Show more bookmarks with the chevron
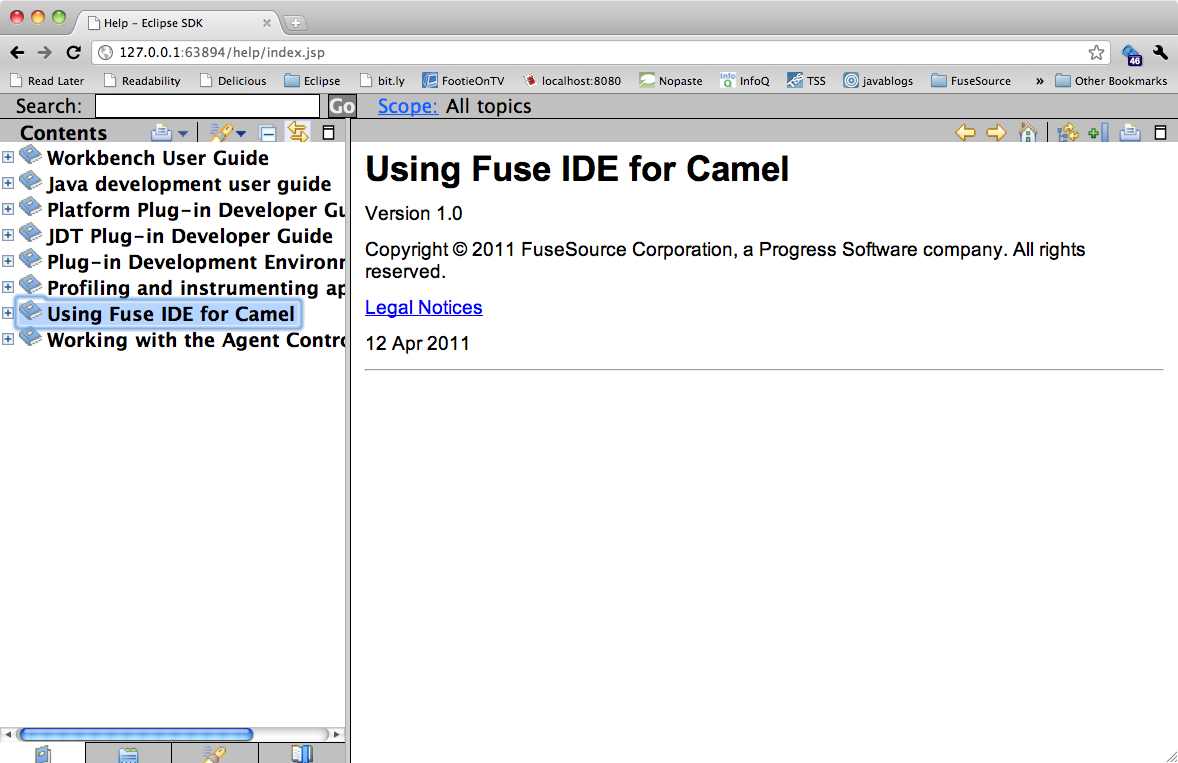1178x763 pixels. pyautogui.click(x=1040, y=81)
